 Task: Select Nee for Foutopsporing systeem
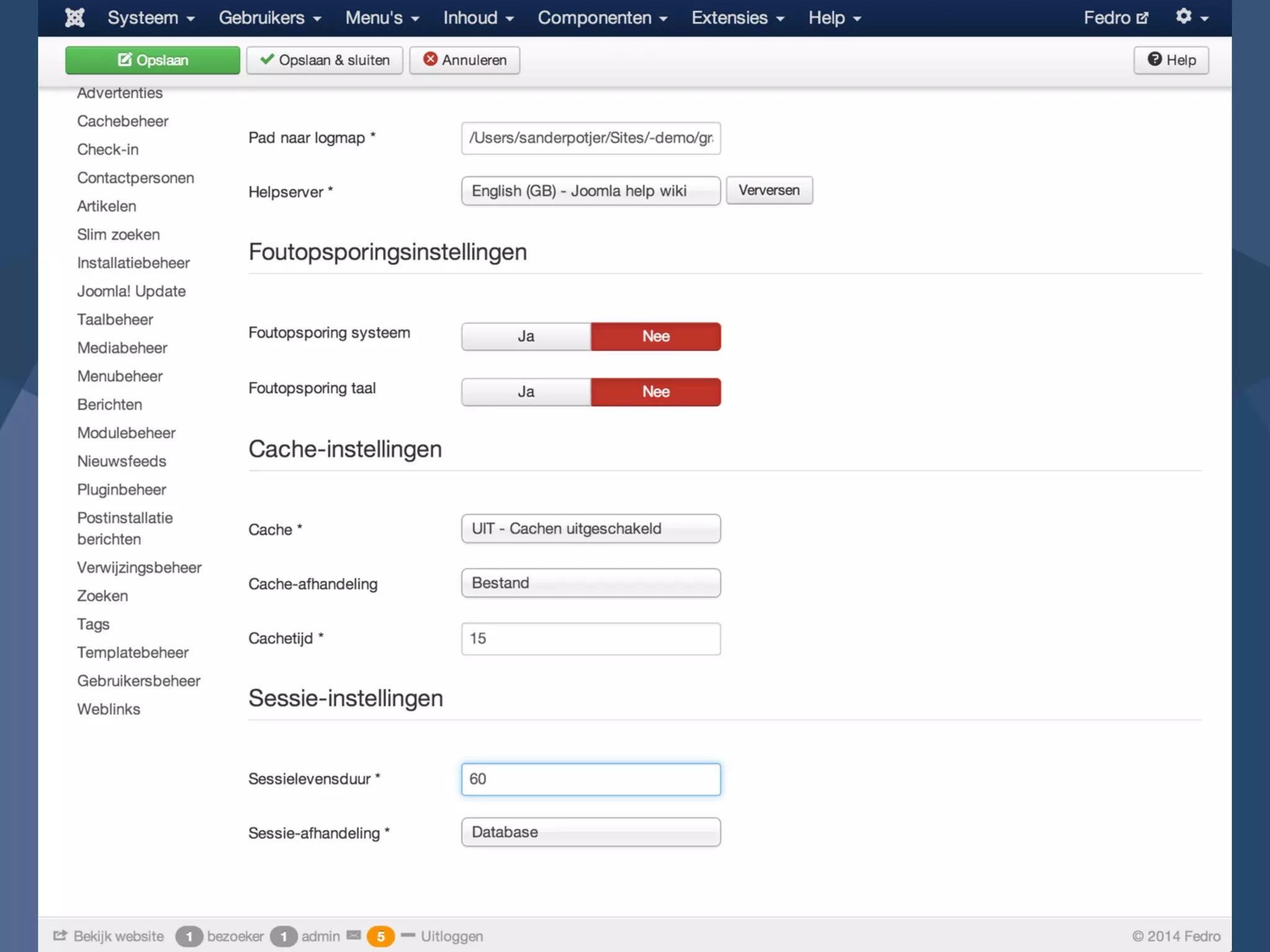(655, 337)
